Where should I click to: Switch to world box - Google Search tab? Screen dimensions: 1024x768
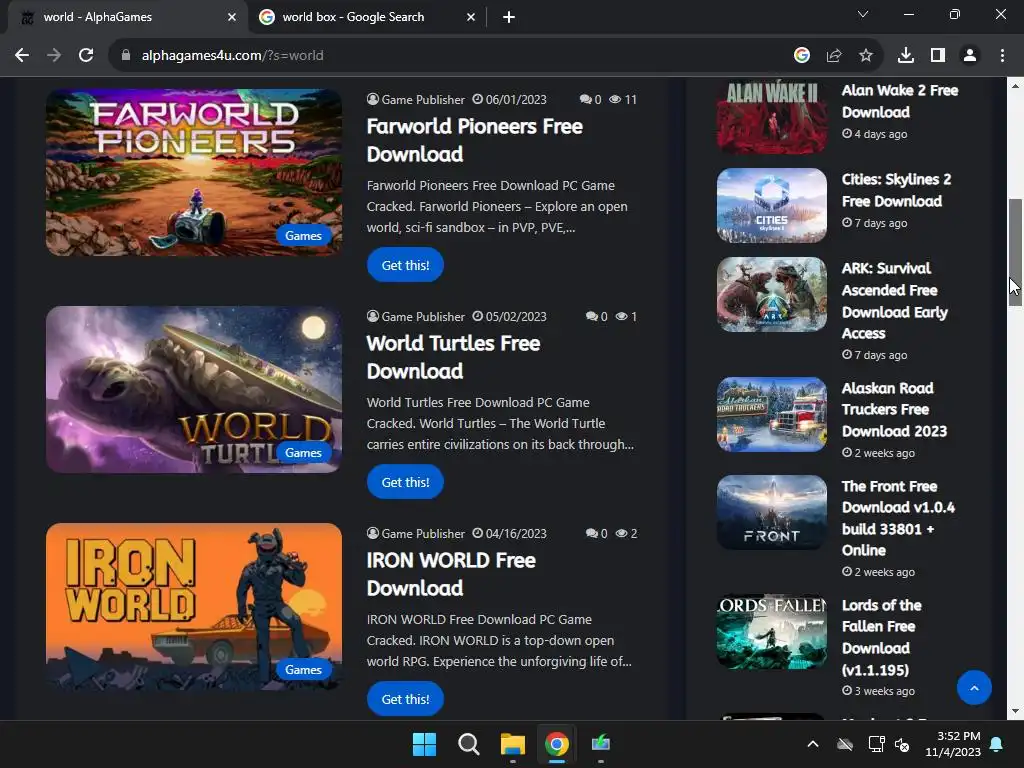368,17
